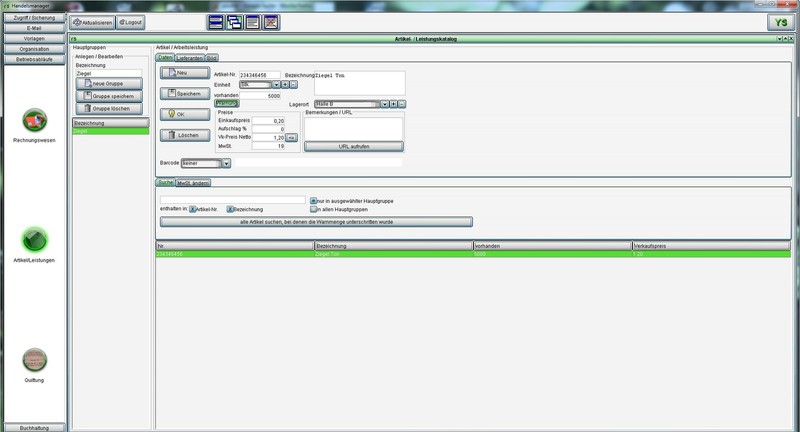This screenshot has height=432, width=800.
Task: Remove Lagerort with minus button
Action: (402, 104)
